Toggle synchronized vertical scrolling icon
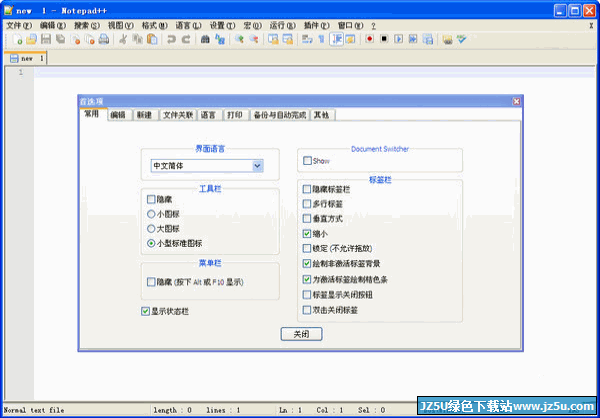 tap(273, 39)
